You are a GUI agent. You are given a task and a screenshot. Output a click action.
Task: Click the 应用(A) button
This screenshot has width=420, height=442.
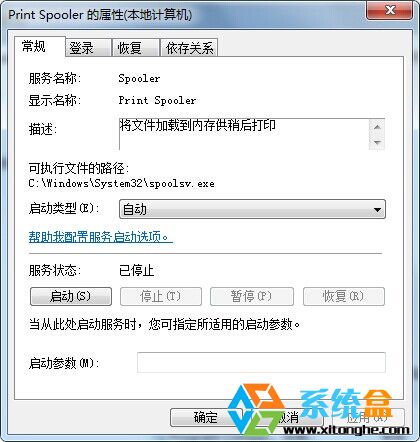tap(368, 417)
